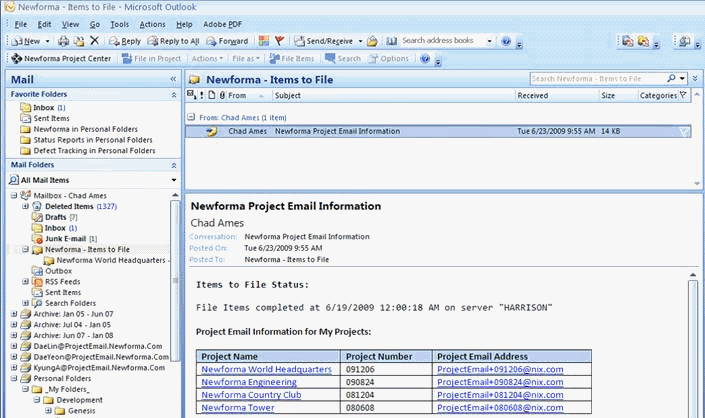Click the Forward button
This screenshot has width=705, height=418.
coord(227,41)
